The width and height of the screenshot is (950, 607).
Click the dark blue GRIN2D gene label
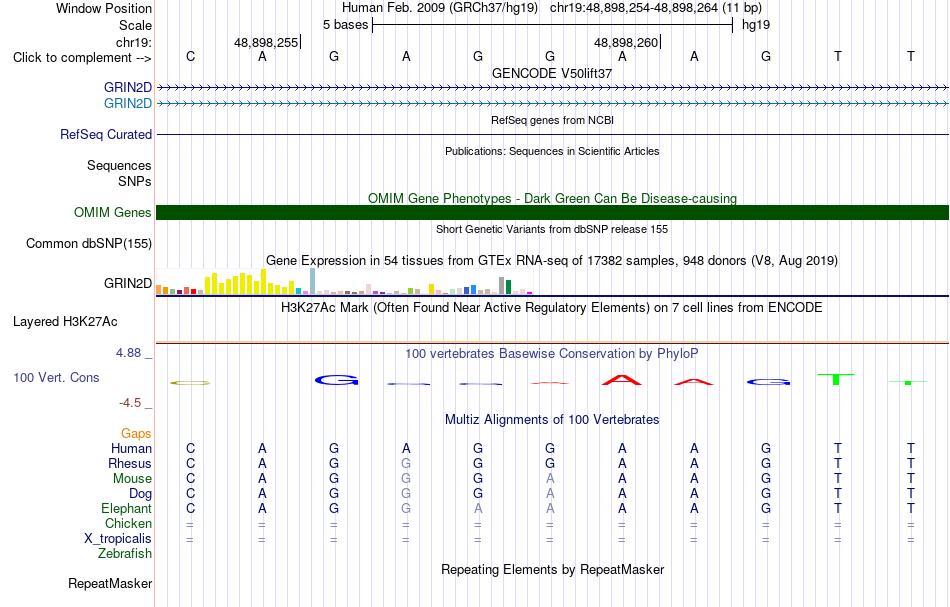[x=127, y=87]
